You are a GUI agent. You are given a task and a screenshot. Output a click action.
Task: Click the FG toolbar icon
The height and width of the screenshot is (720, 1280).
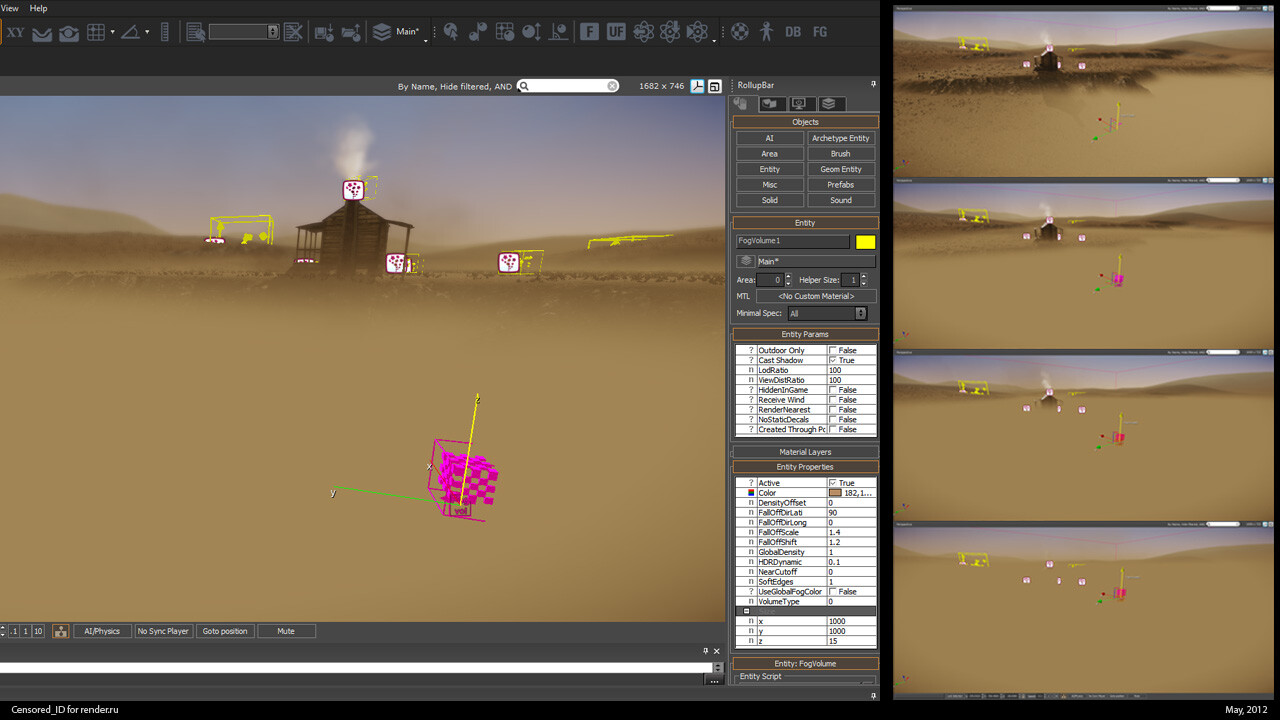(x=820, y=32)
